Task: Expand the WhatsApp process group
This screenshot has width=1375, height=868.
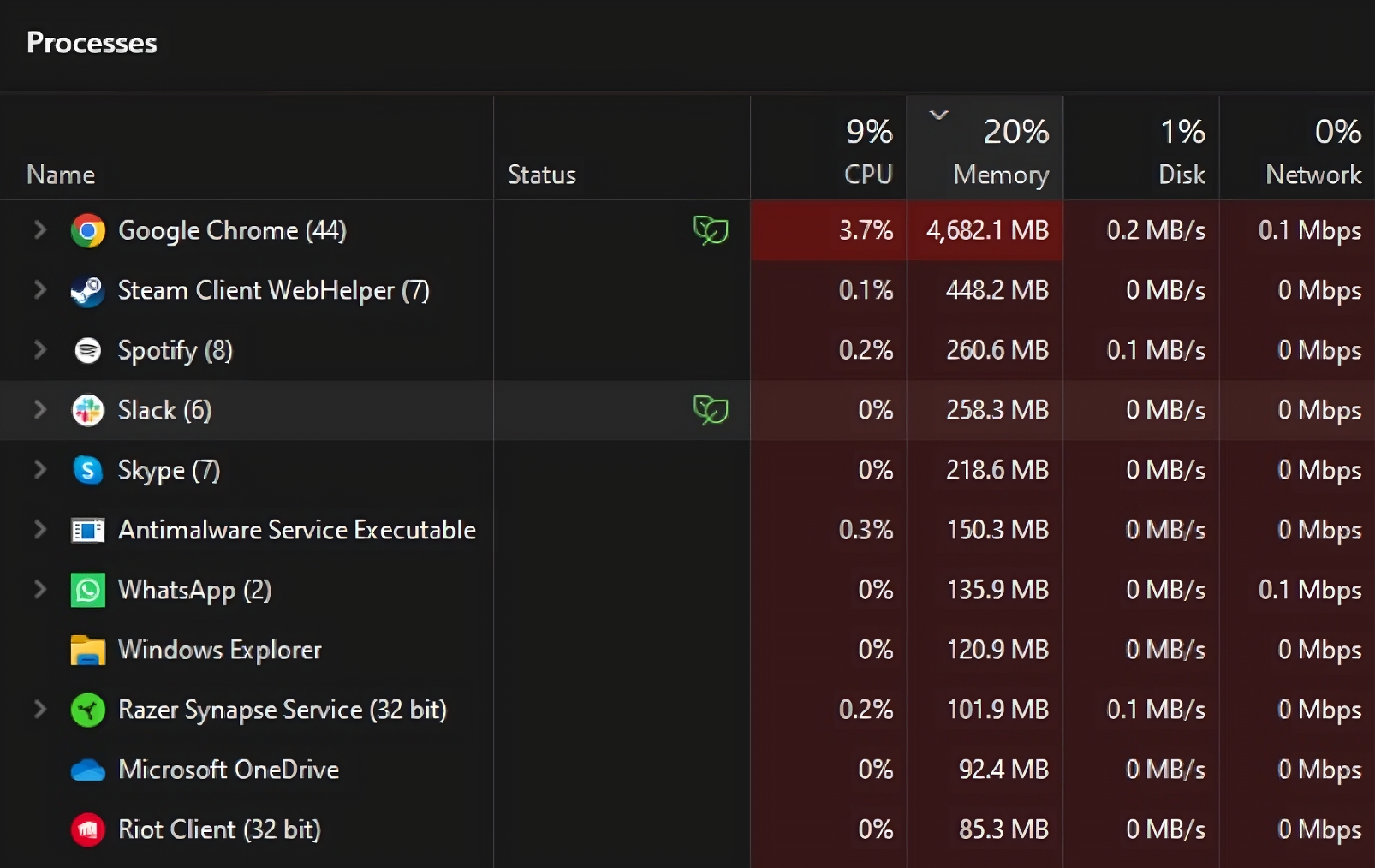Action: pos(39,589)
